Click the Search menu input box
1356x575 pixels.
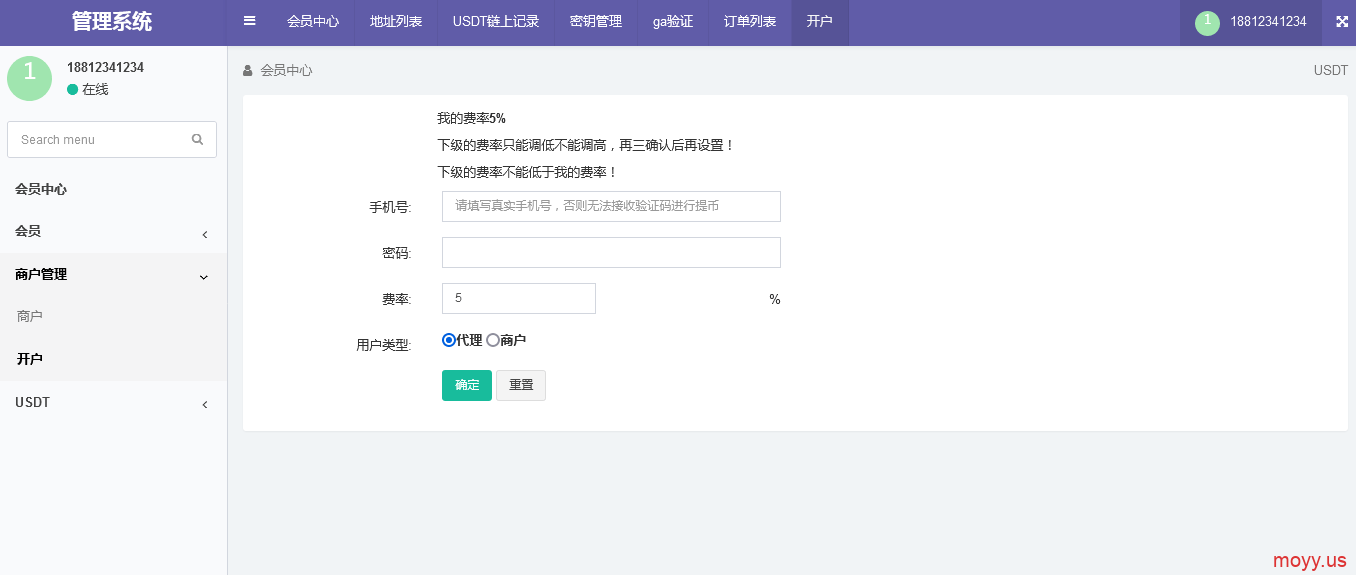tap(112, 140)
